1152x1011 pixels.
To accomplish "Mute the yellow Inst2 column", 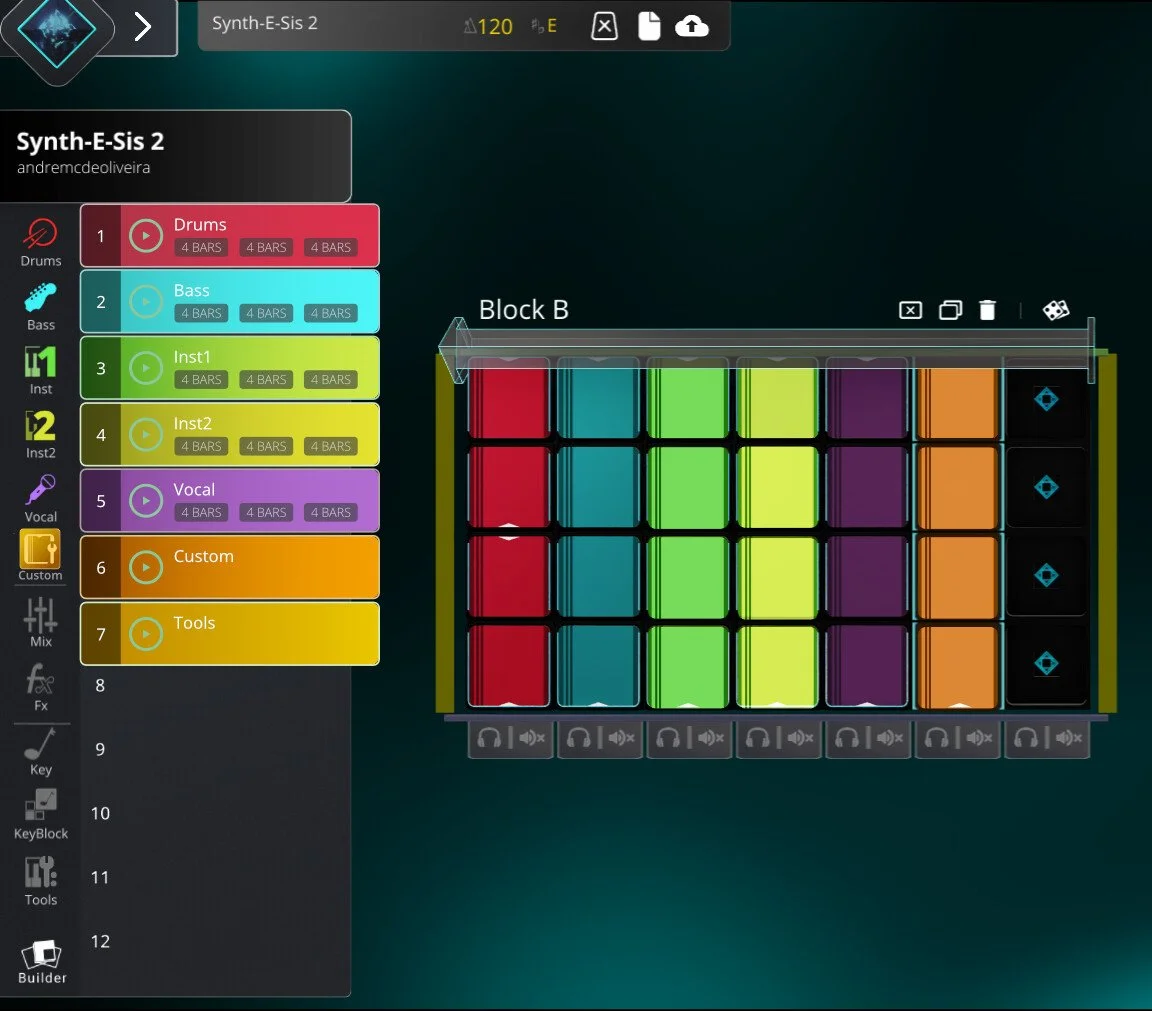I will [800, 738].
